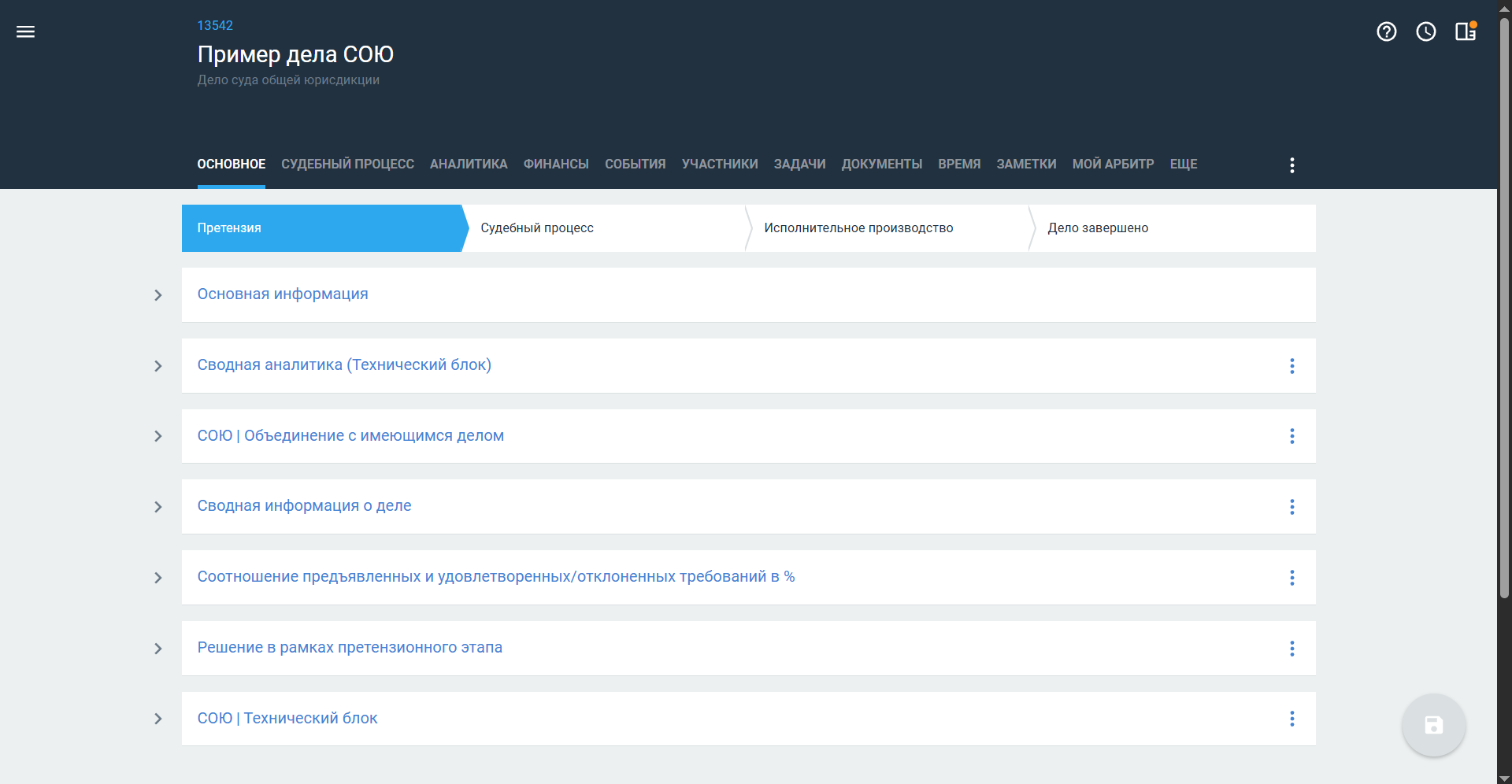
Task: Click the floating save disk button
Action: pos(1433,725)
